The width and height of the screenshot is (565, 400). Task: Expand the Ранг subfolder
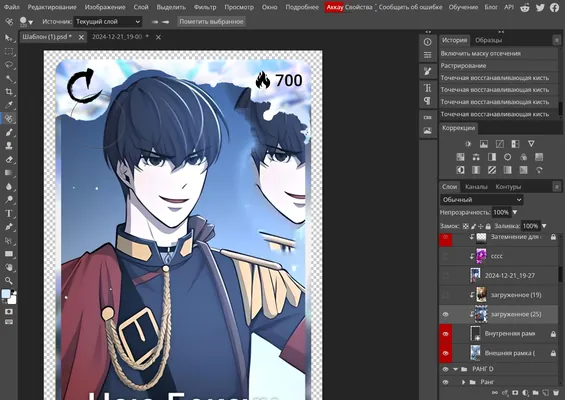pos(464,382)
